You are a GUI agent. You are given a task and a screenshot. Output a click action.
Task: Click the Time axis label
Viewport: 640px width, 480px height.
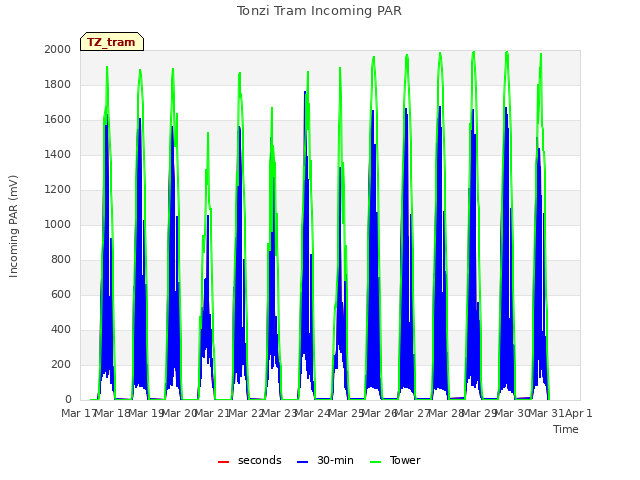(x=566, y=429)
